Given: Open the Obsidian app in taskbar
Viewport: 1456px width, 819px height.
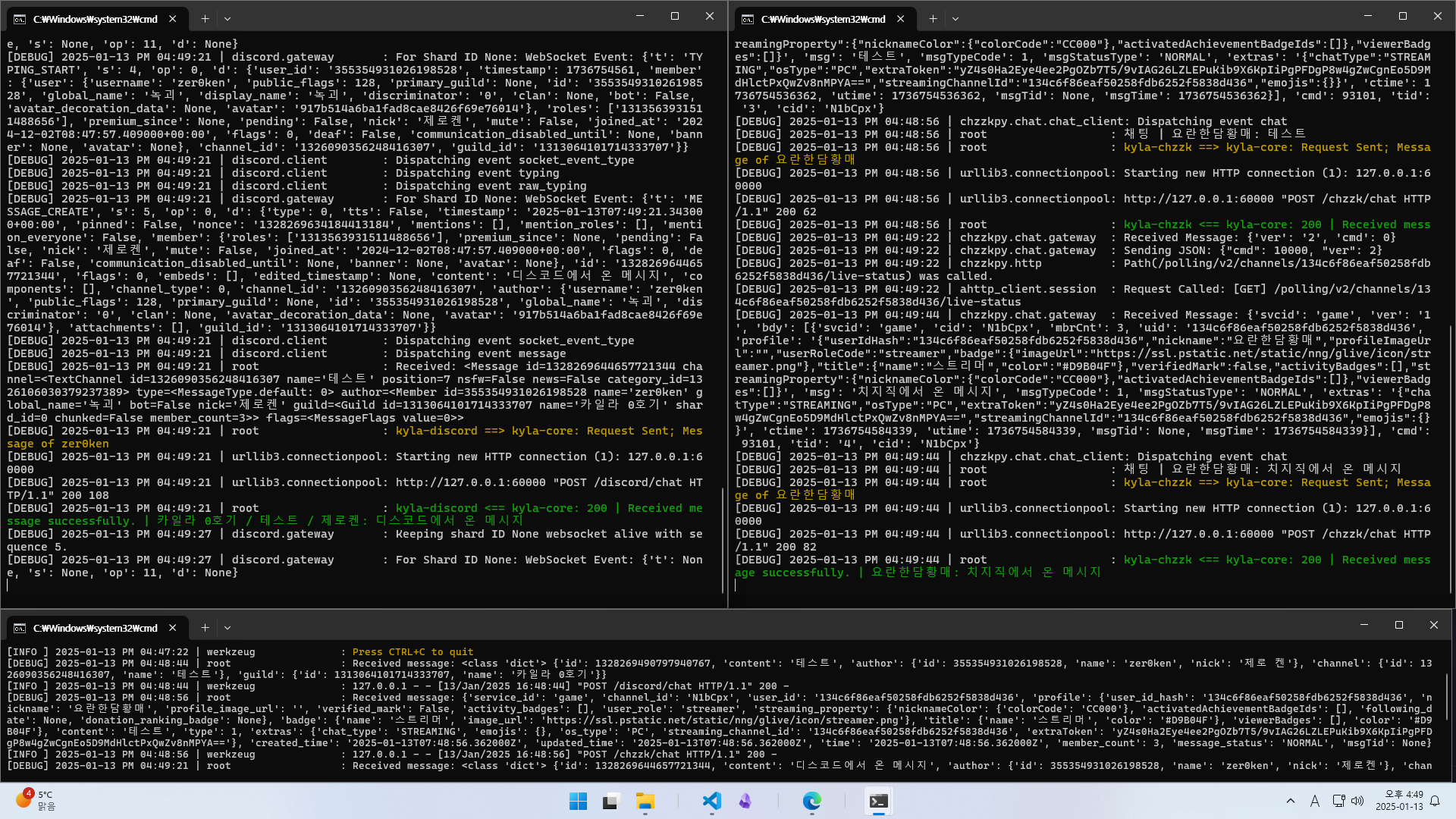Looking at the screenshot, I should 745,801.
